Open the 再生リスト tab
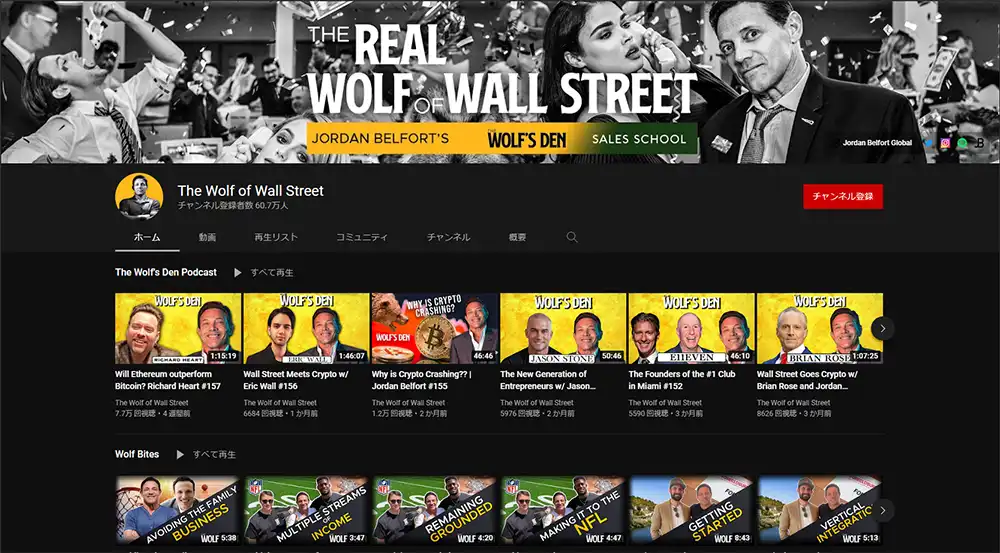This screenshot has height=553, width=1000. [x=276, y=237]
